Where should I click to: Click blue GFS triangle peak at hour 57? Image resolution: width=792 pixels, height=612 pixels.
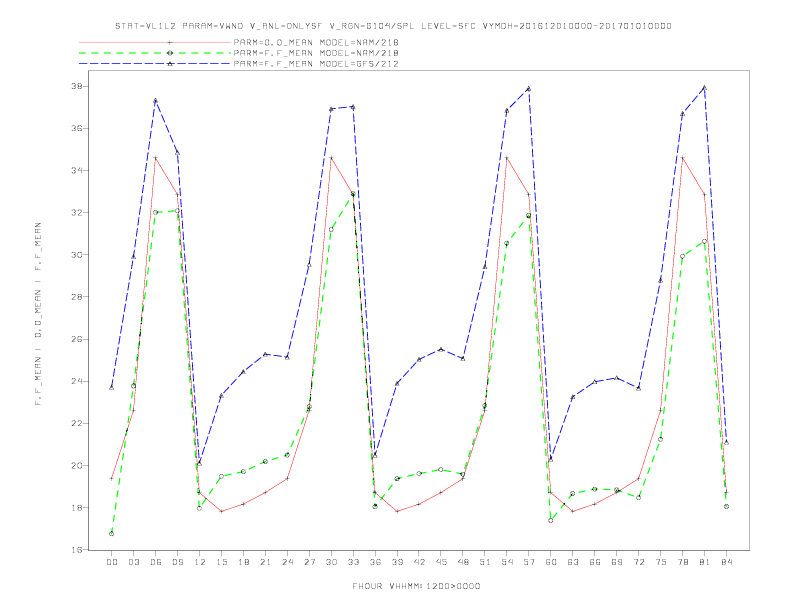(x=529, y=89)
